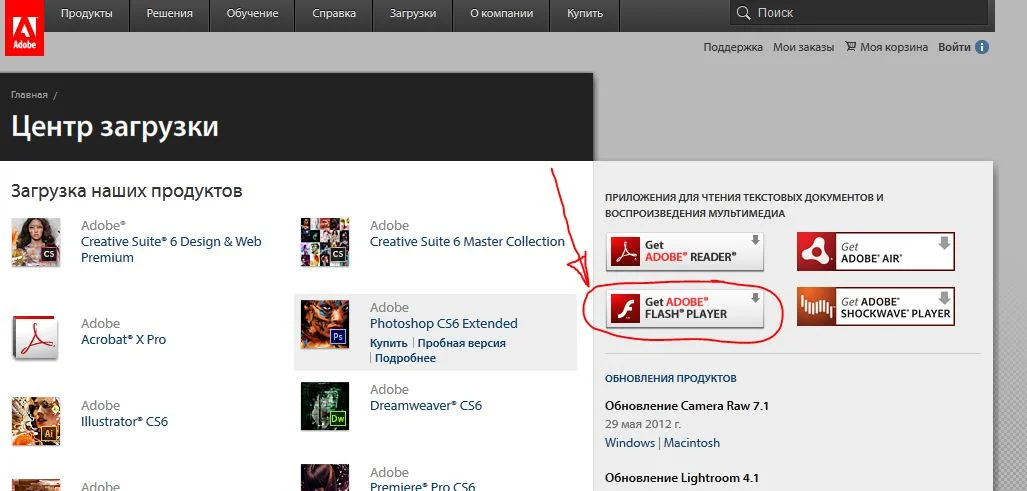Open the Продукты menu
Viewport: 1027px width, 491px height.
click(x=86, y=13)
